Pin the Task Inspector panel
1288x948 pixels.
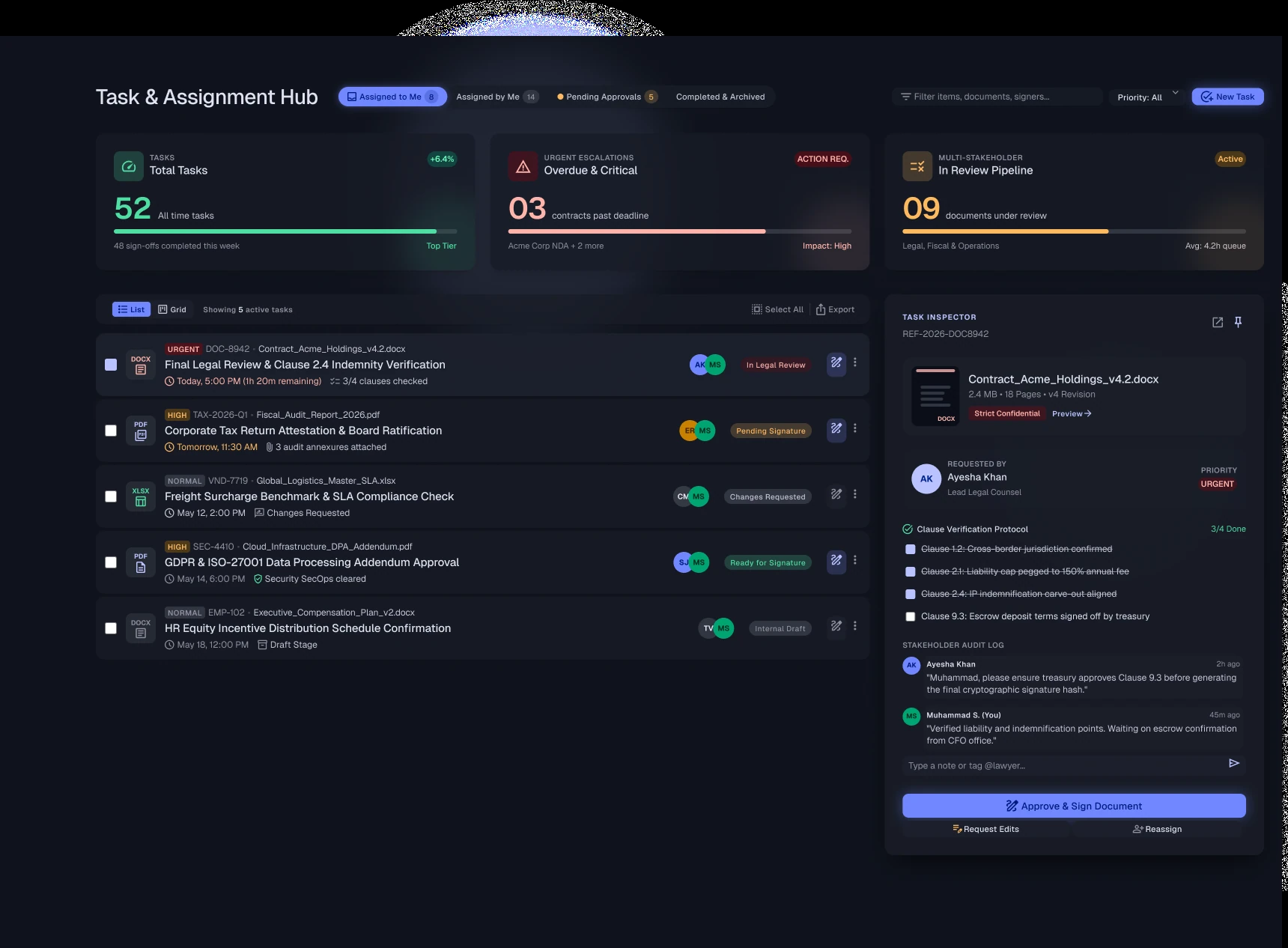[x=1239, y=322]
